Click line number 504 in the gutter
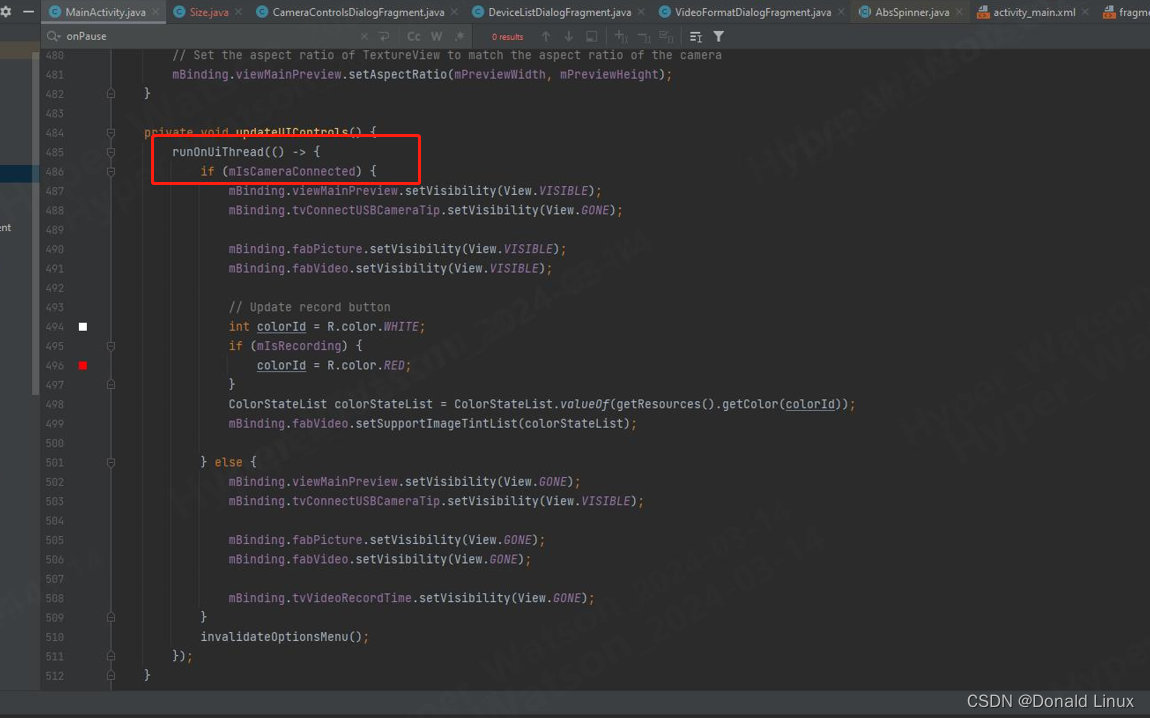 pos(54,521)
